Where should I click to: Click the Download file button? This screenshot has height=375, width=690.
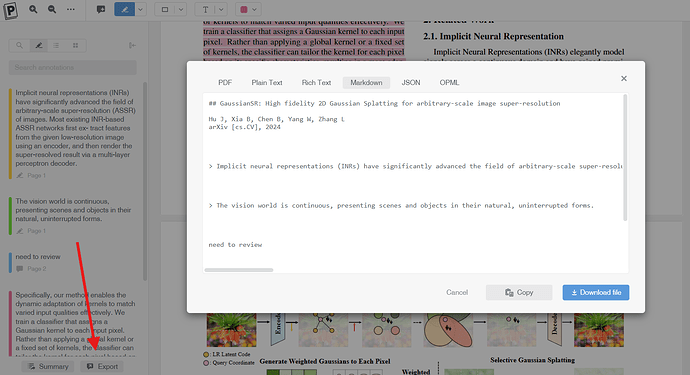pos(596,292)
